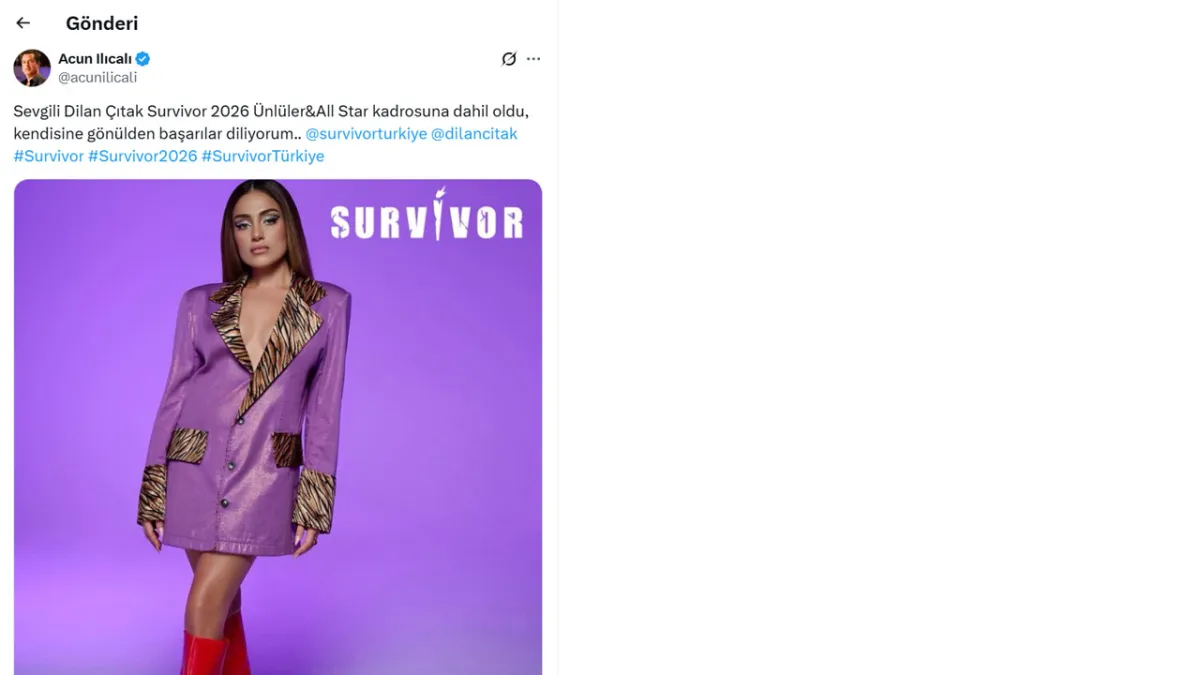Open Acun Ilıcalı's profile avatar
The width and height of the screenshot is (1200, 675).
coord(32,68)
